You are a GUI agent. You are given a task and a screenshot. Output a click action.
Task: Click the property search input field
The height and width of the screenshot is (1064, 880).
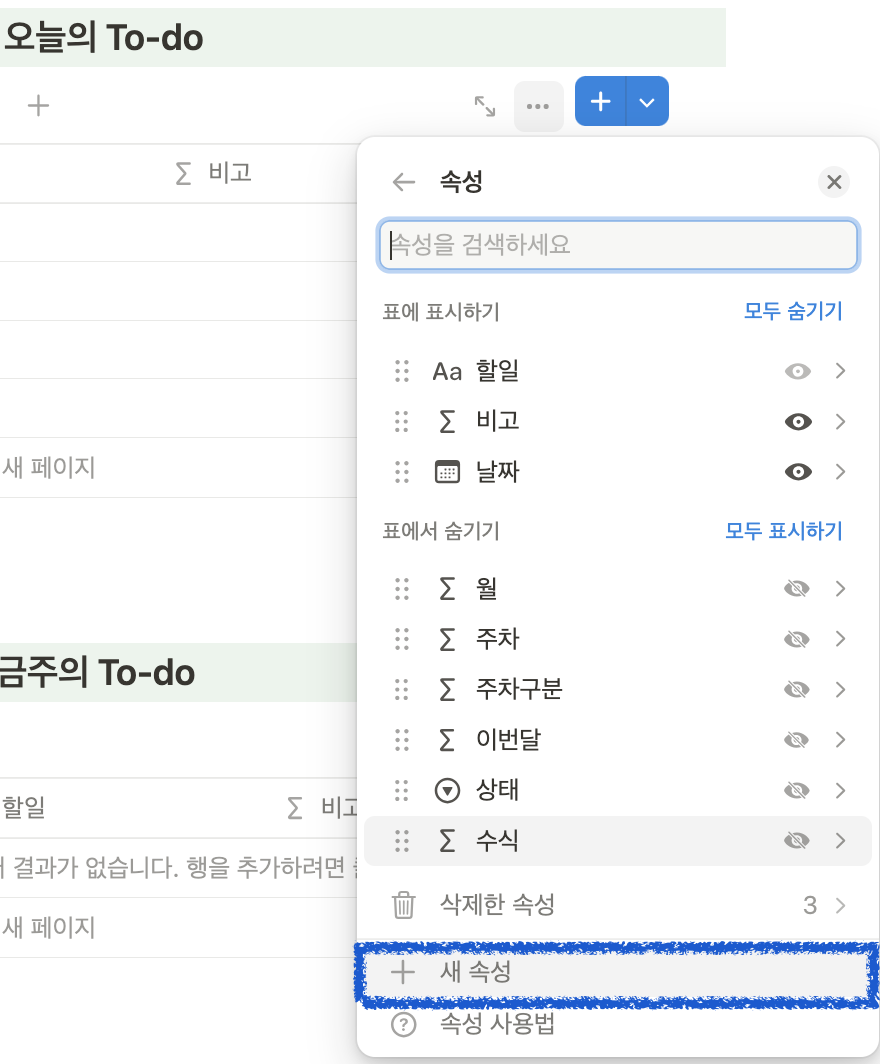pyautogui.click(x=619, y=244)
